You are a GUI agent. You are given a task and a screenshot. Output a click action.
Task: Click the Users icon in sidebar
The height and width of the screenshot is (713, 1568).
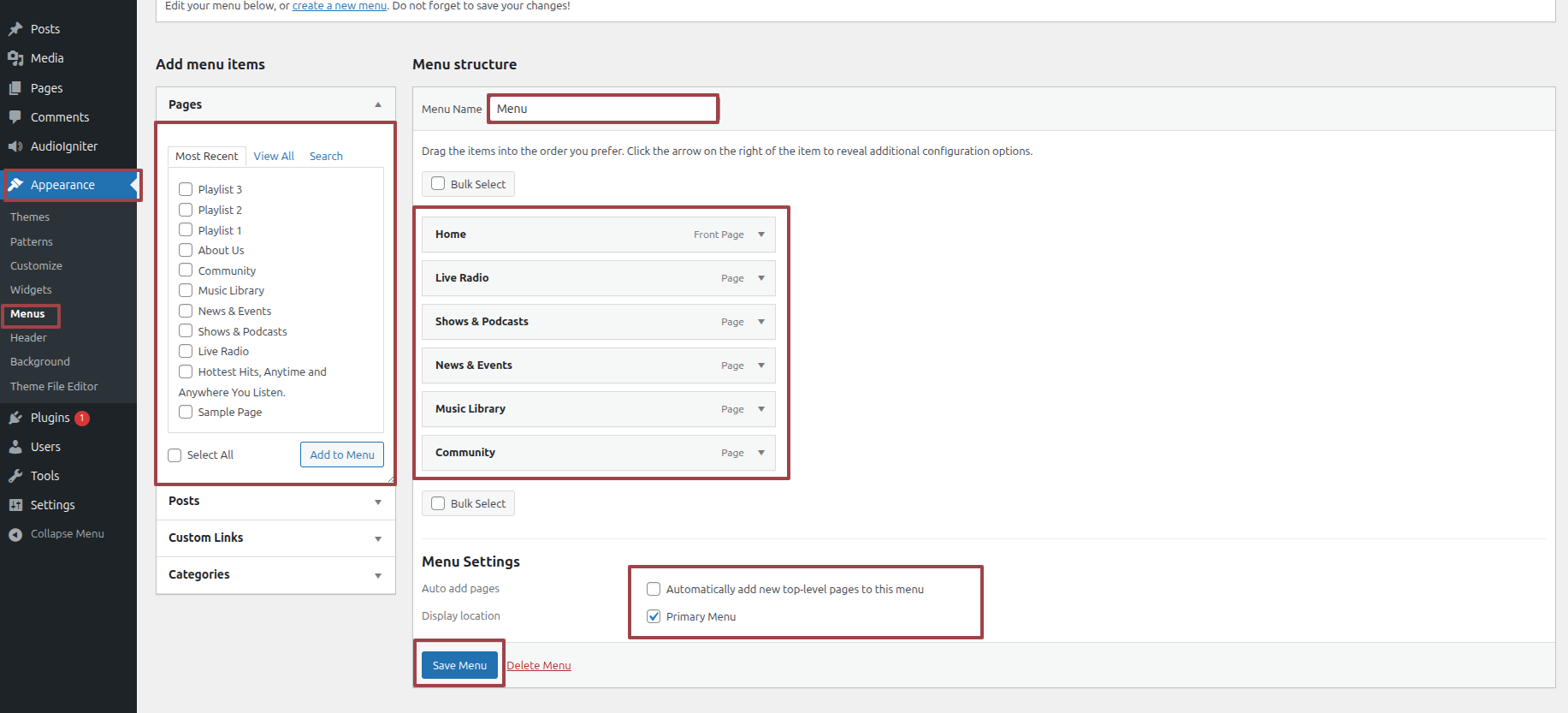point(15,447)
